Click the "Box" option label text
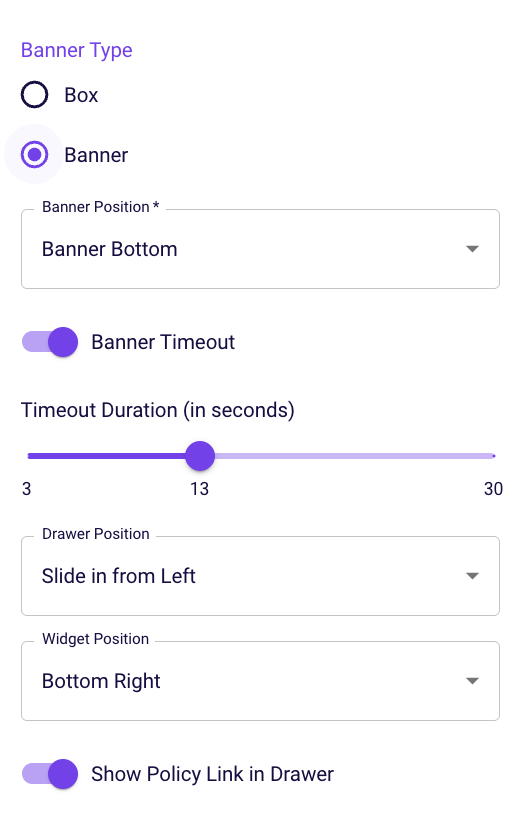The height and width of the screenshot is (820, 516). (81, 95)
